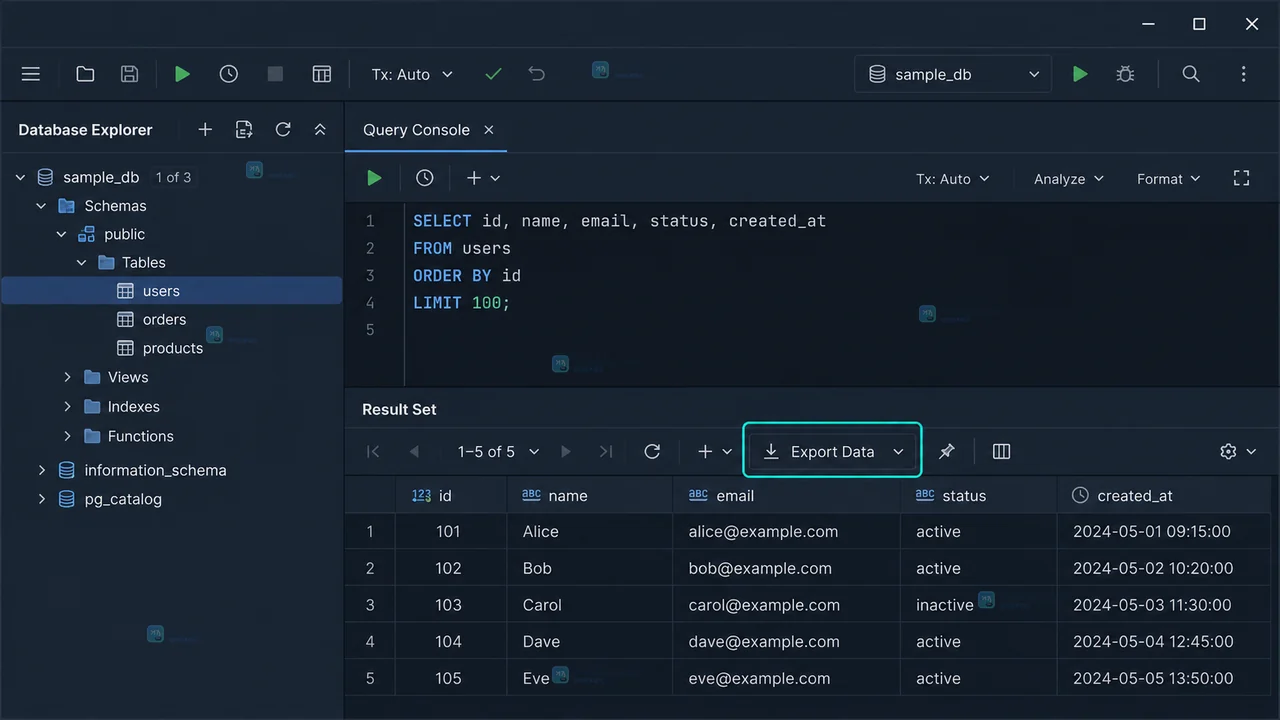Open the console Tx: Auto dropdown

coord(952,178)
